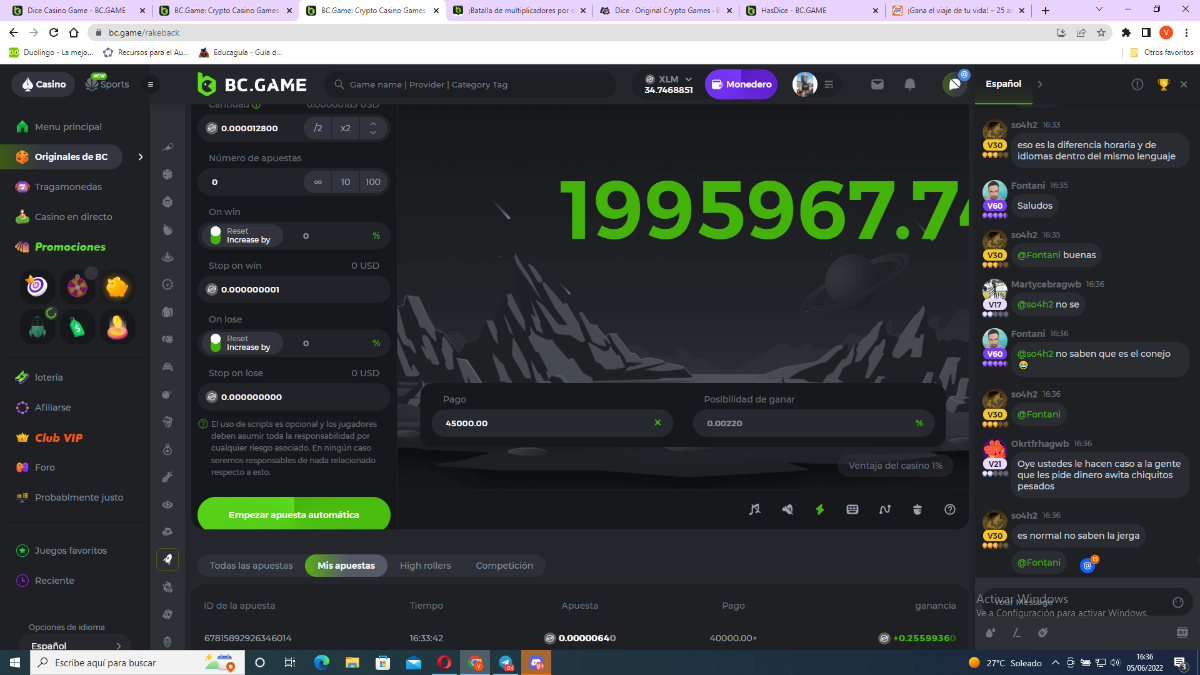This screenshot has height=675, width=1200.
Task: Click the golden piggy bank promotion
Action: [118, 288]
